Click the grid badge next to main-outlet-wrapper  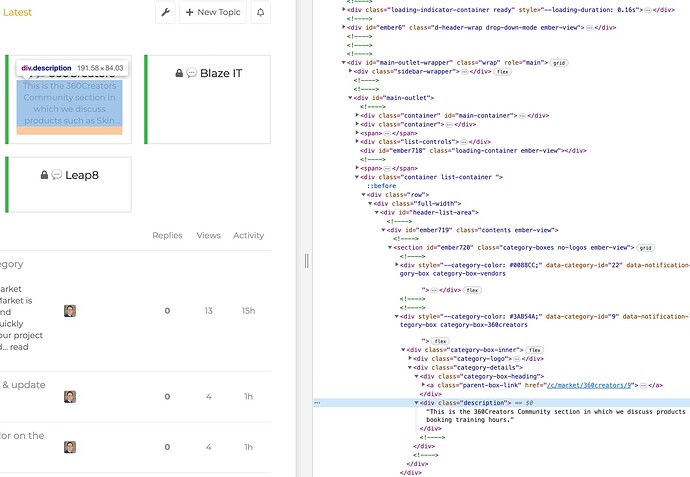click(x=559, y=63)
